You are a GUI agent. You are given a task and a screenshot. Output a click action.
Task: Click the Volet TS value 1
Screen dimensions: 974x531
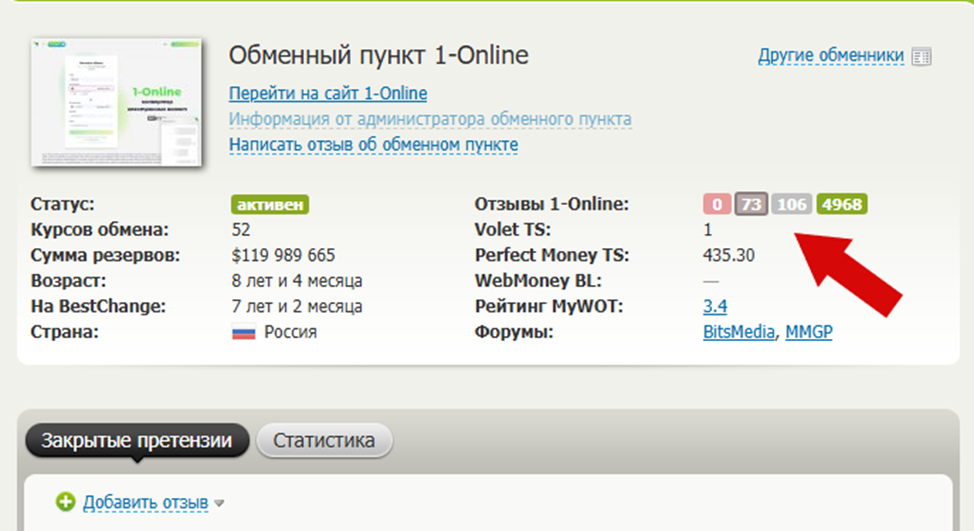(x=708, y=230)
